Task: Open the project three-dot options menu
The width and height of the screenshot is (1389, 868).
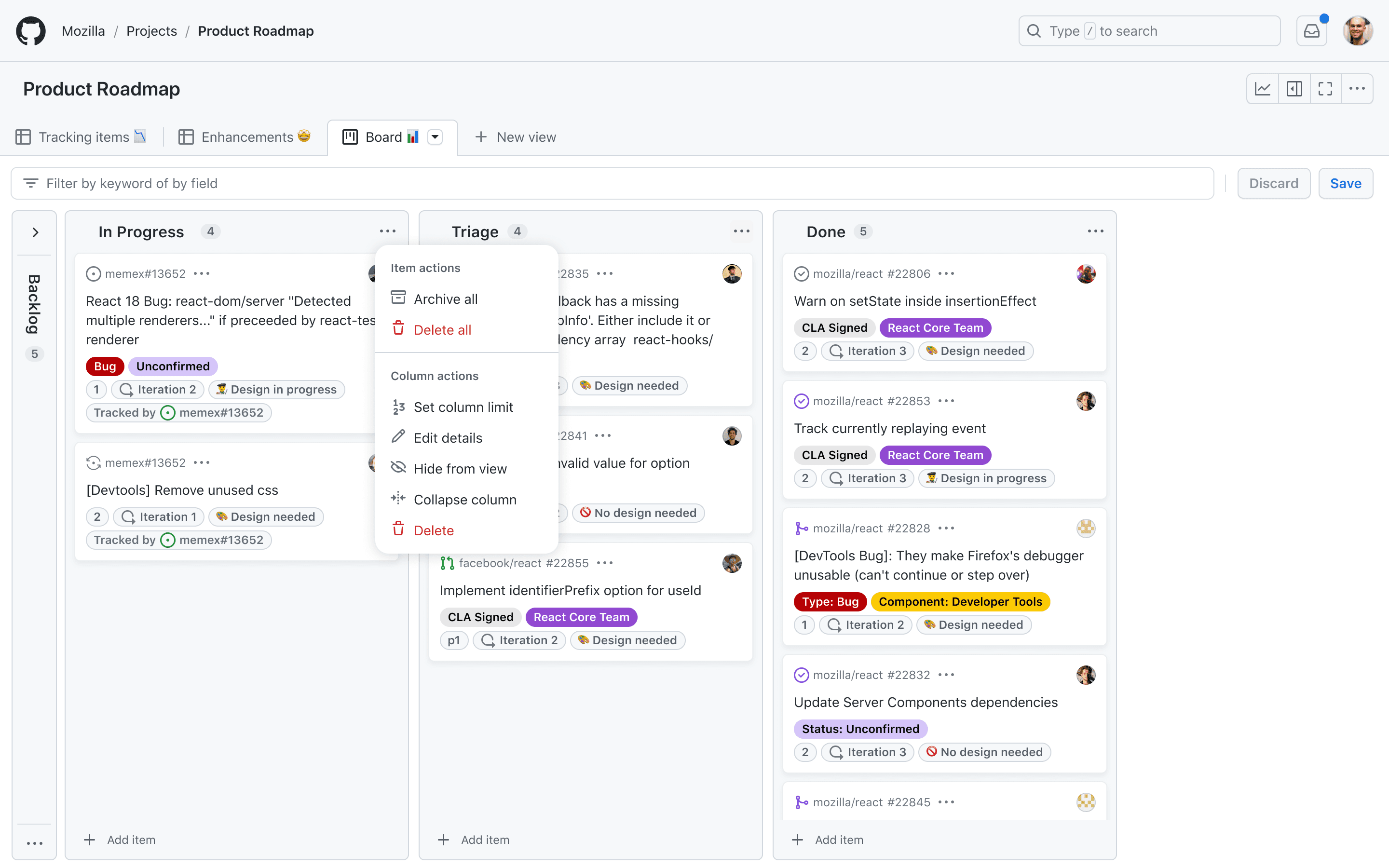Action: pyautogui.click(x=1357, y=88)
